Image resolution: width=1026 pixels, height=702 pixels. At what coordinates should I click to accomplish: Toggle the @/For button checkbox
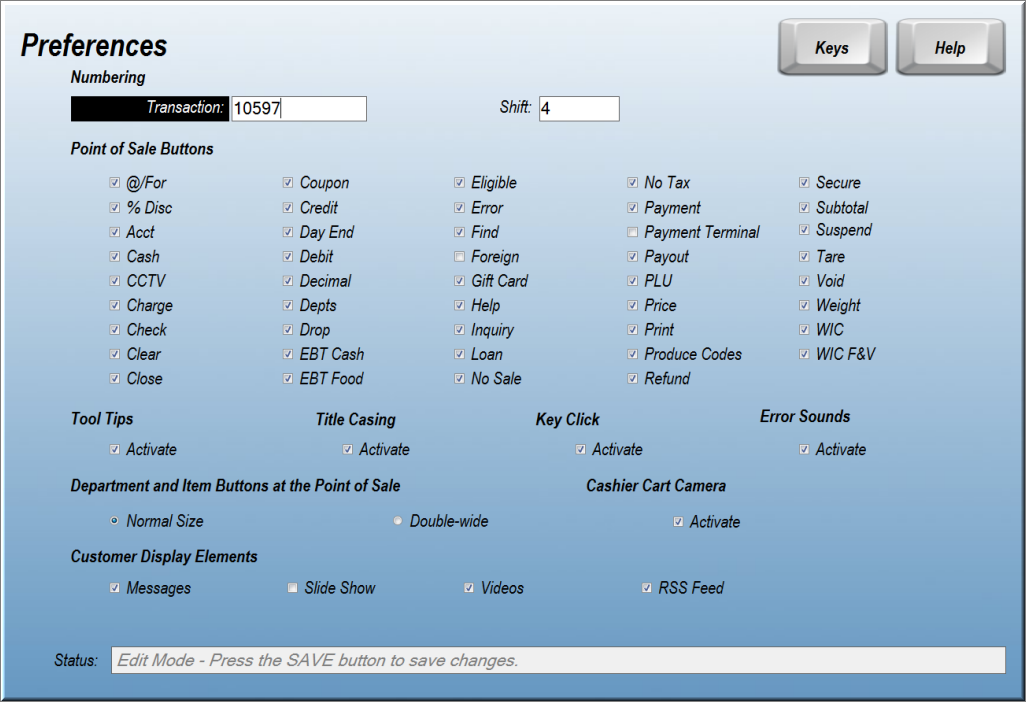coord(115,183)
